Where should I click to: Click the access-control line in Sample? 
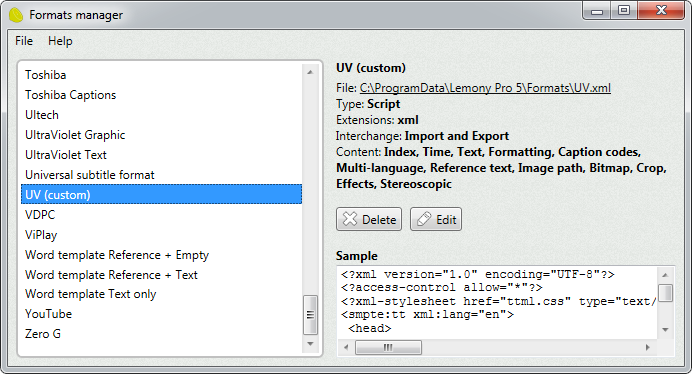tap(442, 287)
